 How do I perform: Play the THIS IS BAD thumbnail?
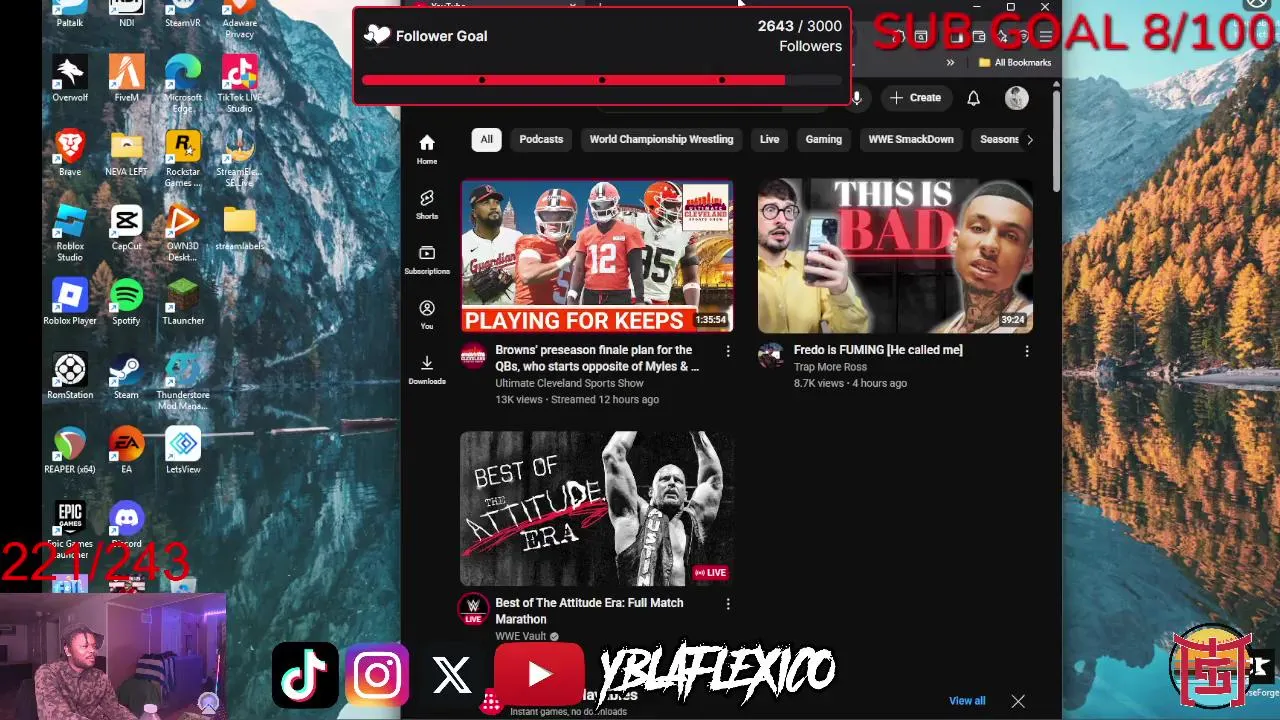click(x=895, y=256)
